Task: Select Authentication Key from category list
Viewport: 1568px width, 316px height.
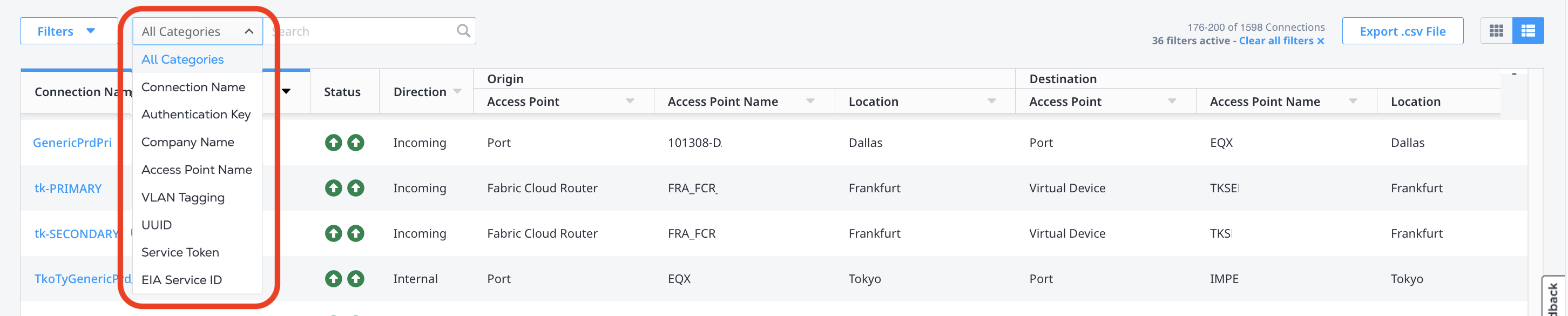Action: (x=195, y=115)
